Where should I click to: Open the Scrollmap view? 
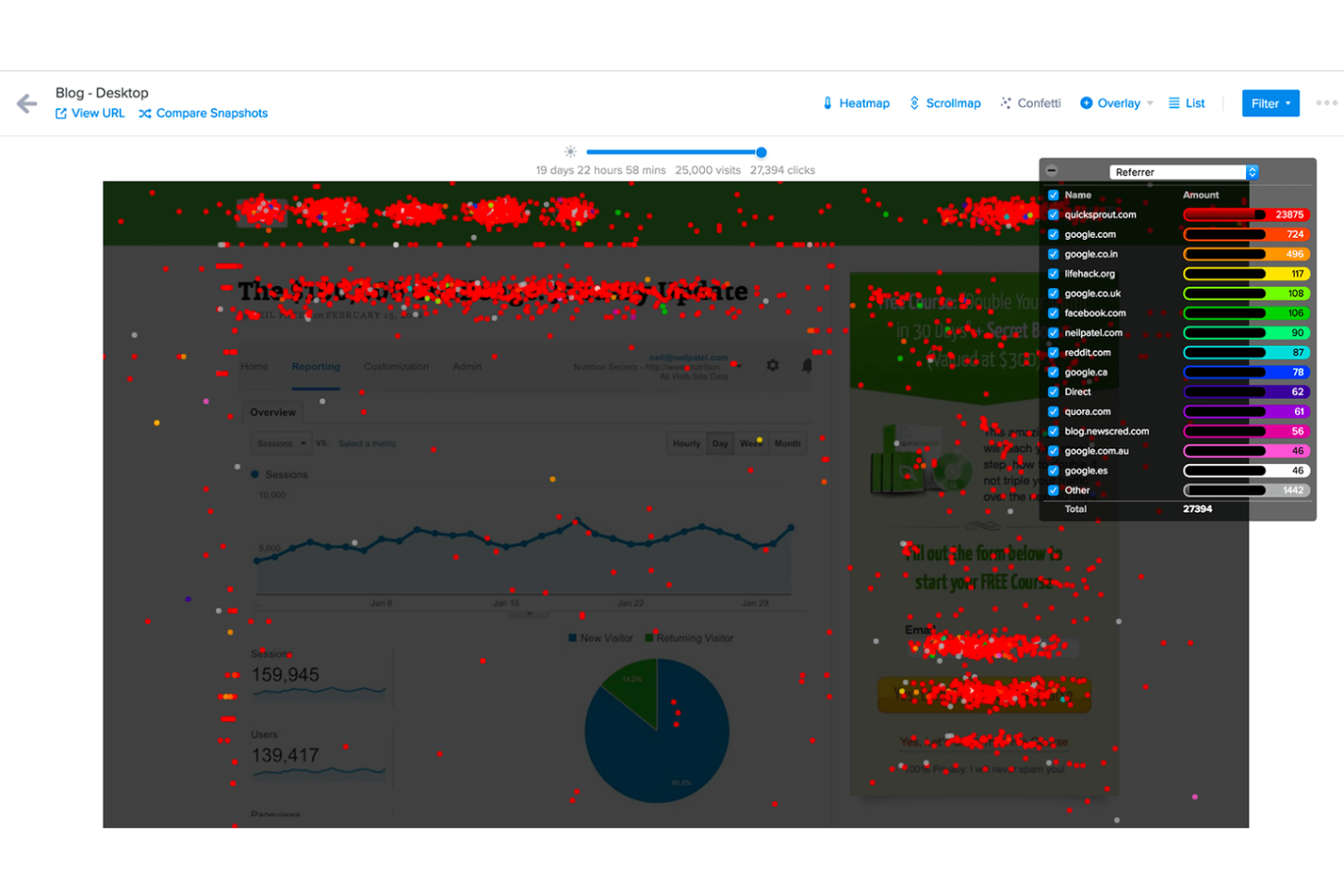(944, 103)
